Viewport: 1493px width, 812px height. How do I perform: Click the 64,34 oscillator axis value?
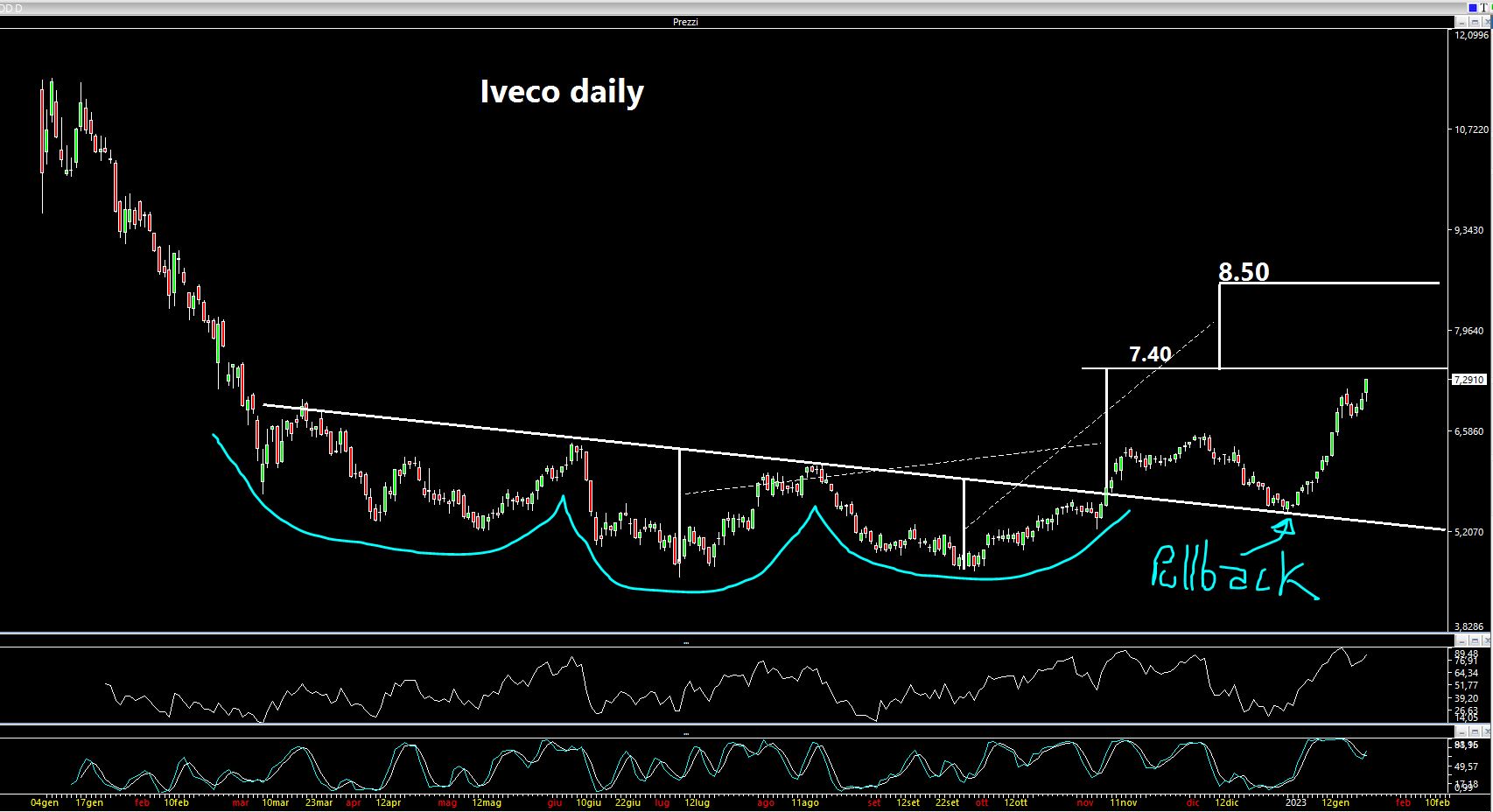tap(1467, 673)
